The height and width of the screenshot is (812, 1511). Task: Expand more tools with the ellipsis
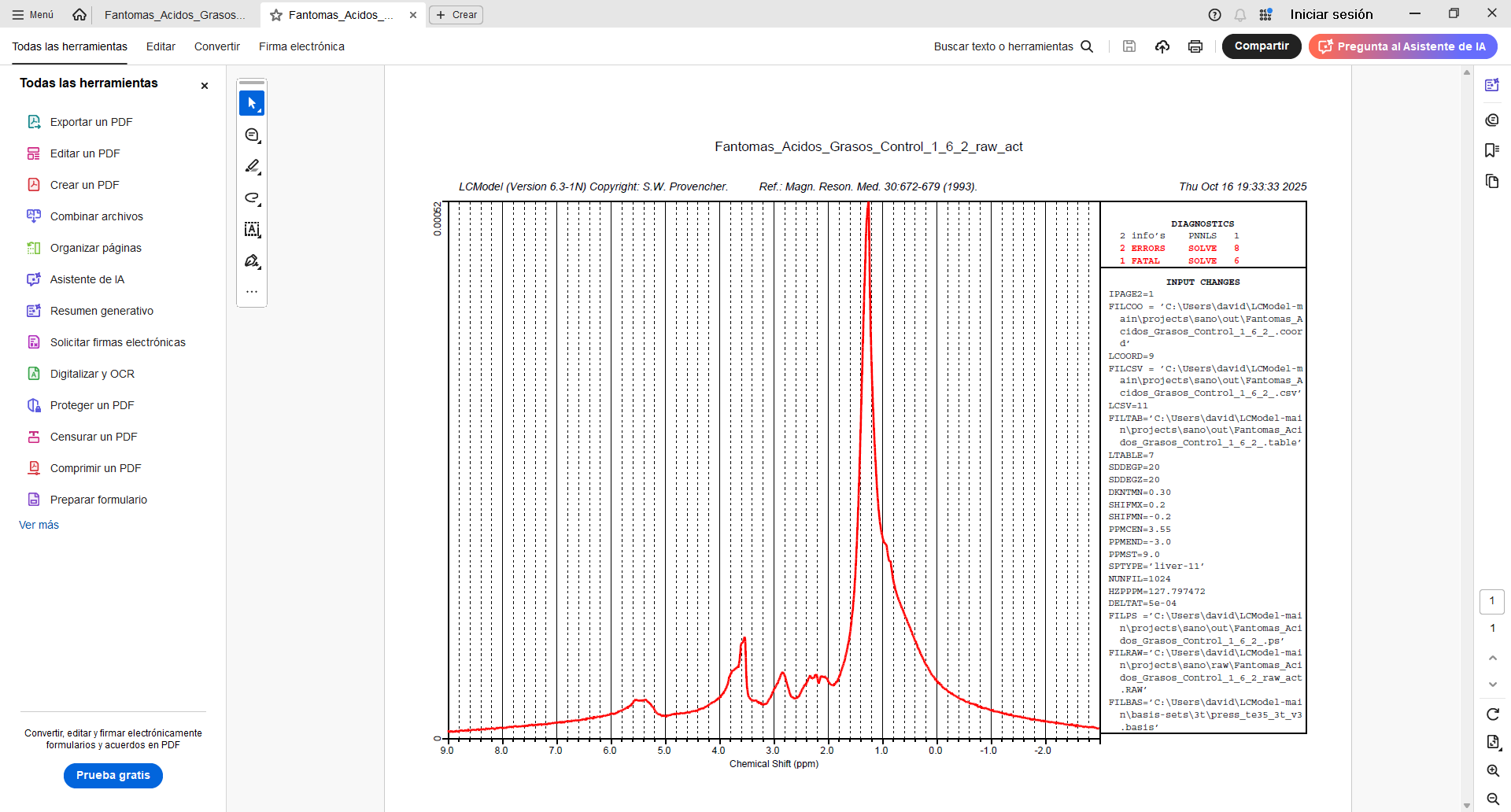coord(252,292)
